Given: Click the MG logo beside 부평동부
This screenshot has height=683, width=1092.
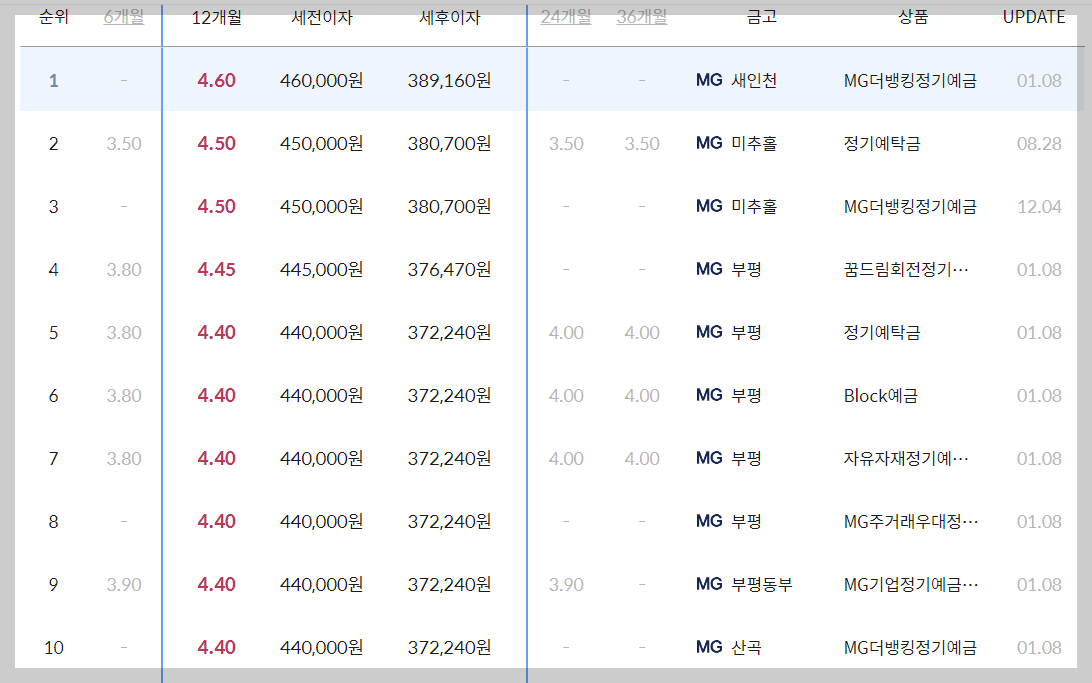Looking at the screenshot, I should pyautogui.click(x=709, y=584).
